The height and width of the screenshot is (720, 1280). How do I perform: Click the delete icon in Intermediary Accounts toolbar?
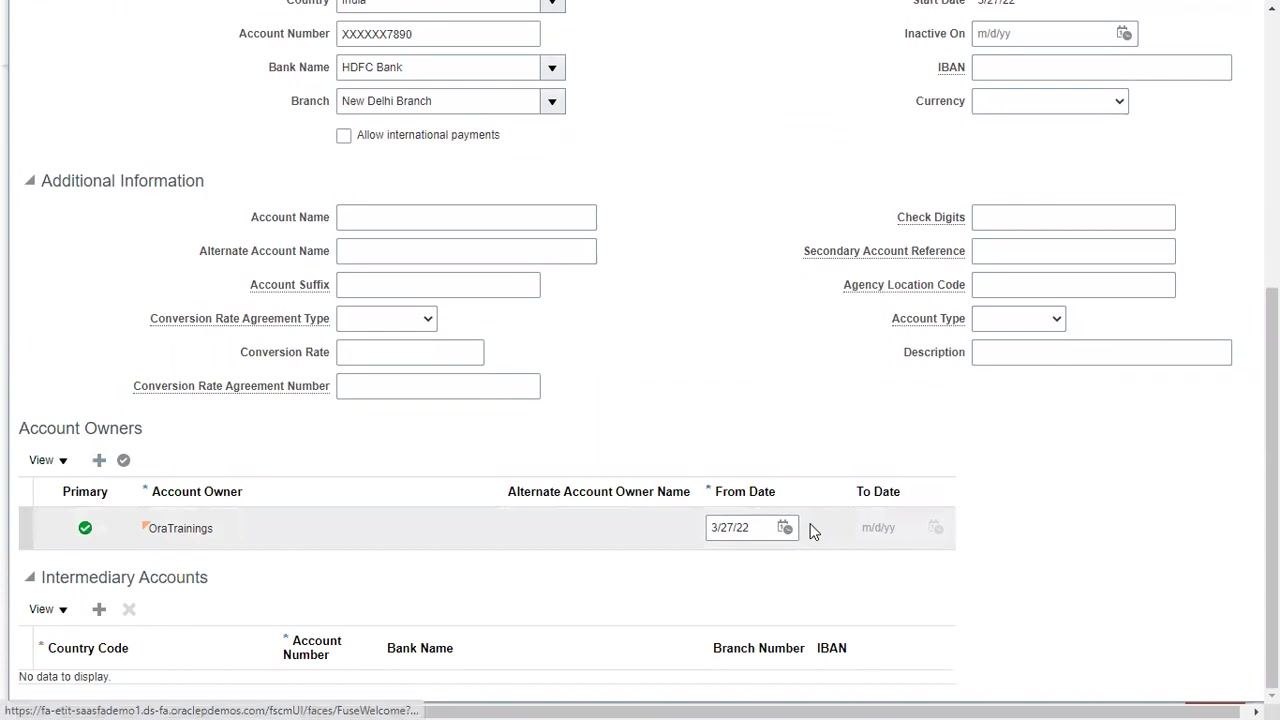click(129, 609)
